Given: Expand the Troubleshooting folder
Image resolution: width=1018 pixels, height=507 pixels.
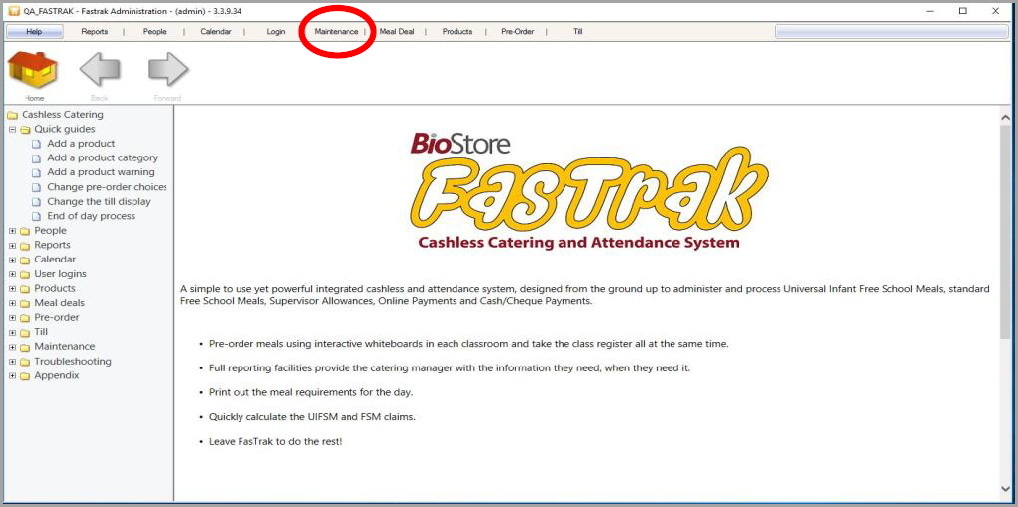Looking at the screenshot, I should point(12,362).
